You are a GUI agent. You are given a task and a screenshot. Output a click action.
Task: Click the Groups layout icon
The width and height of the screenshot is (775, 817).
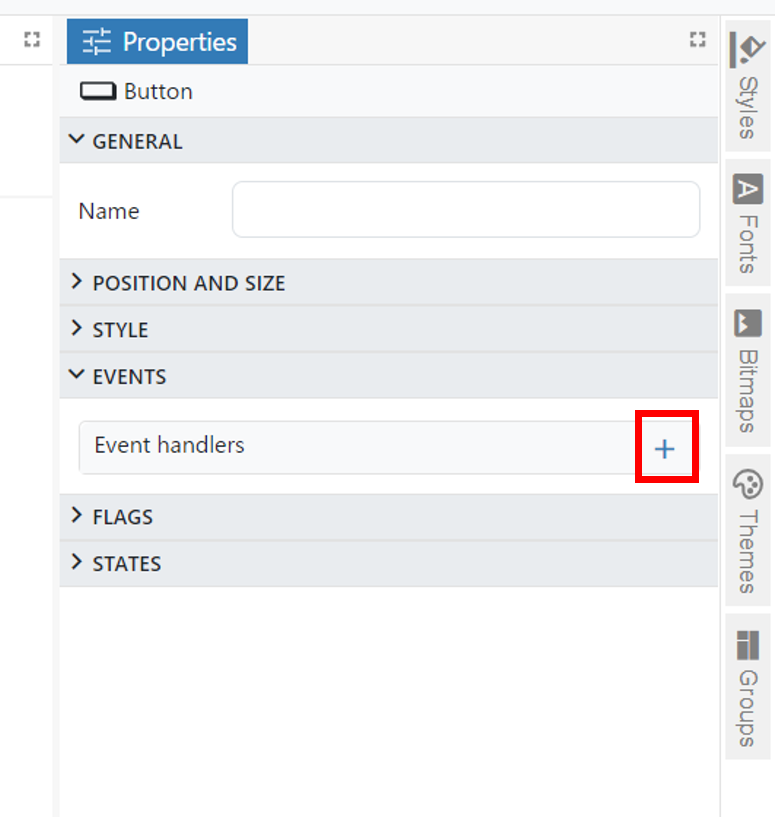pos(747,645)
